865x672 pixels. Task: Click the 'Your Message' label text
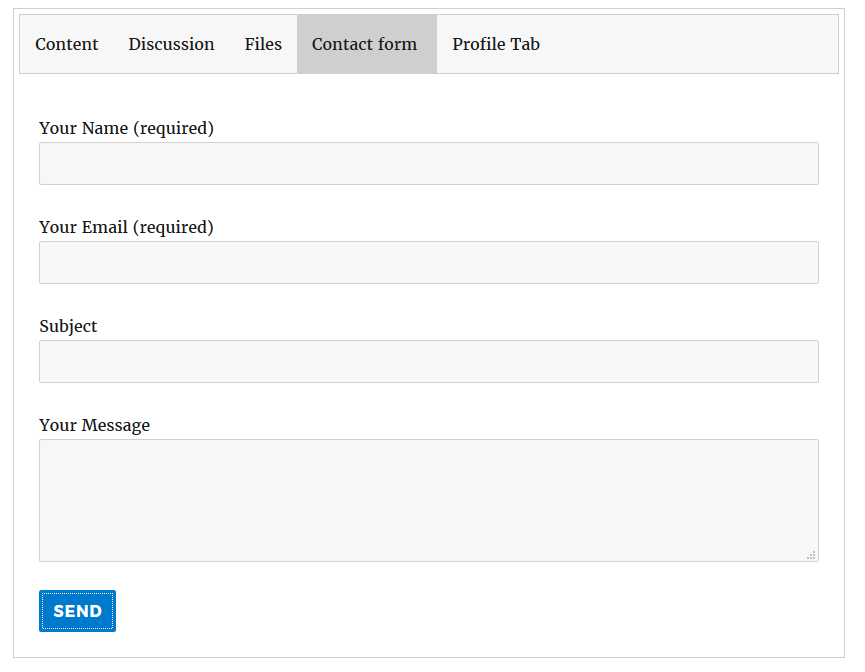(94, 425)
